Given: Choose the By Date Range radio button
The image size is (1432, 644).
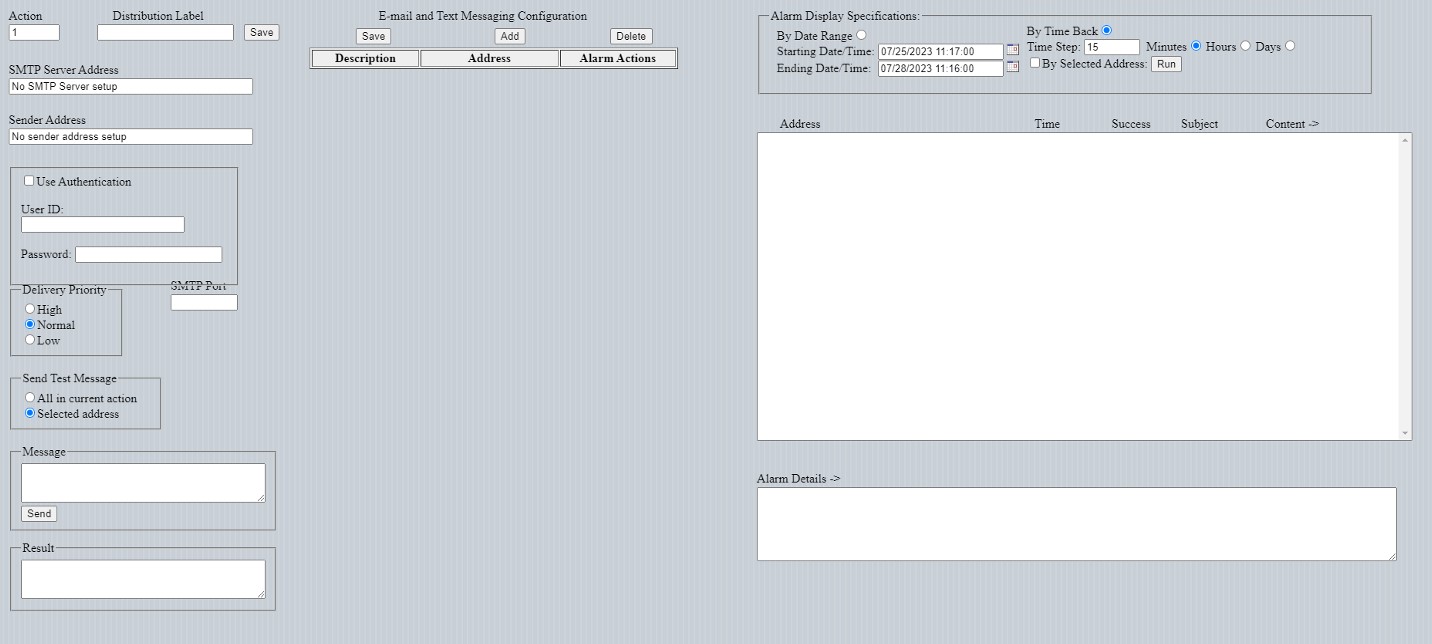Looking at the screenshot, I should pos(861,35).
